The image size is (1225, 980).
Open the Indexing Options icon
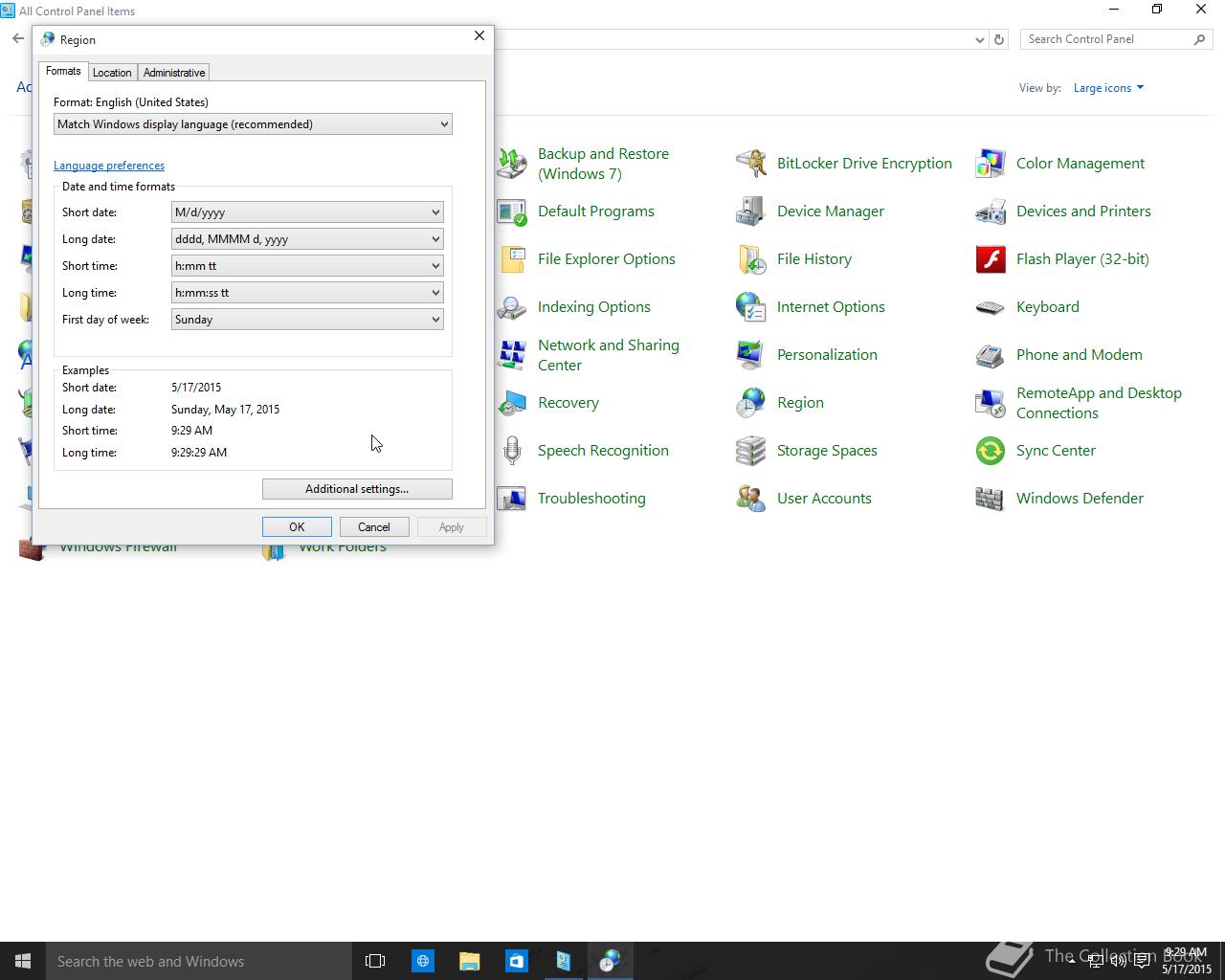512,307
